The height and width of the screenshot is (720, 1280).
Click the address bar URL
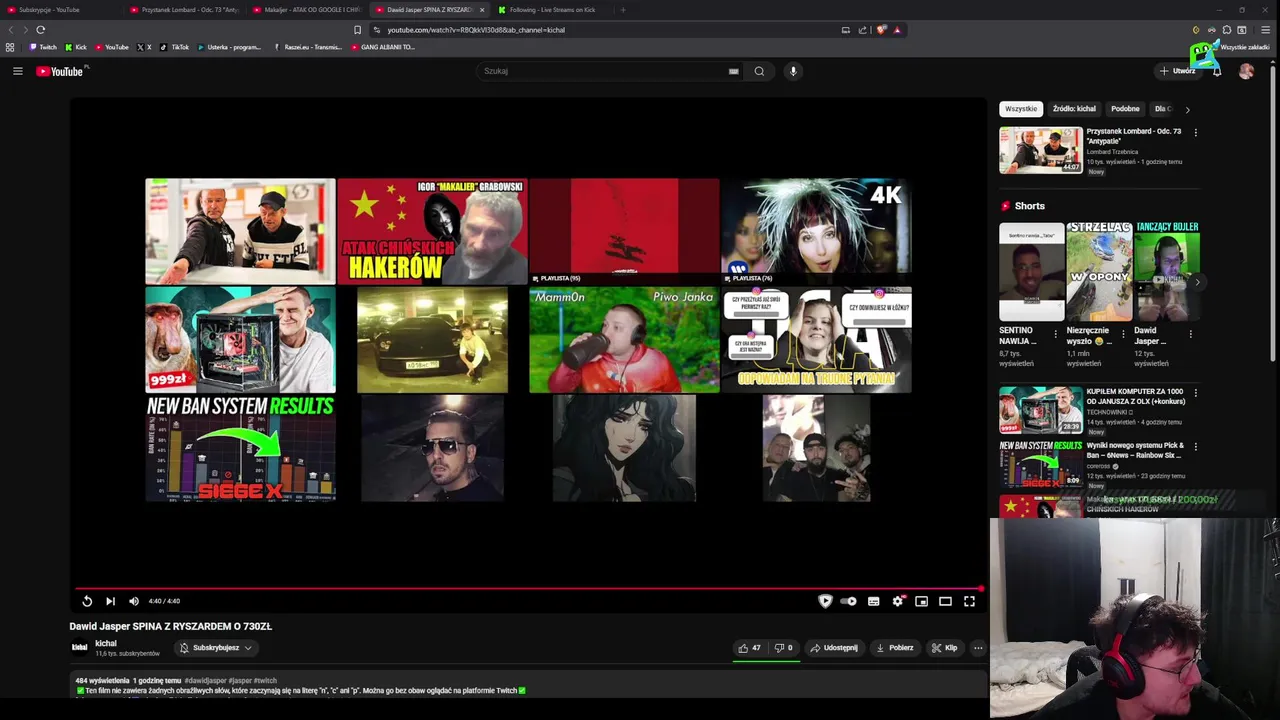(476, 30)
